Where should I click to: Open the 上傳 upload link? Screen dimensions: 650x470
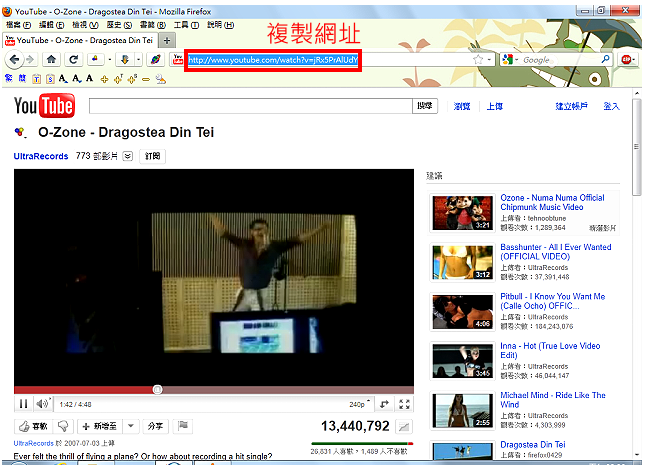(x=495, y=107)
